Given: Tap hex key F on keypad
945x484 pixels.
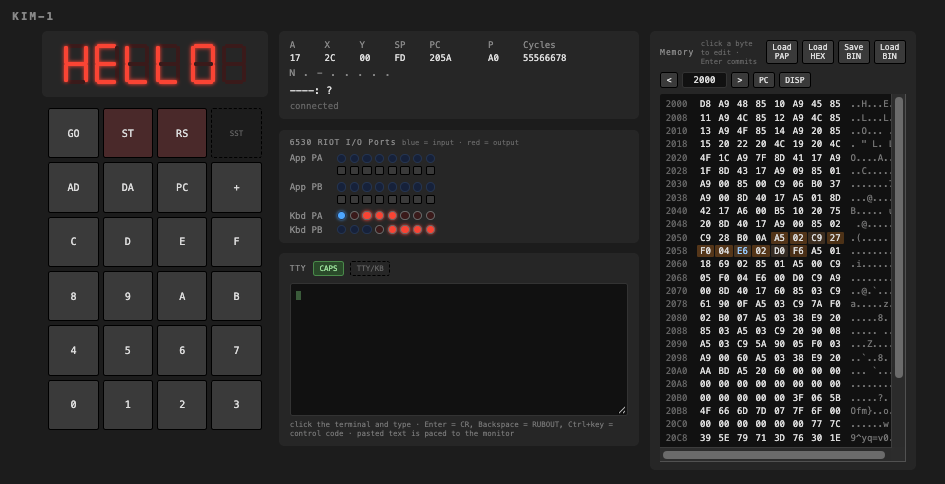Looking at the screenshot, I should pyautogui.click(x=236, y=242).
